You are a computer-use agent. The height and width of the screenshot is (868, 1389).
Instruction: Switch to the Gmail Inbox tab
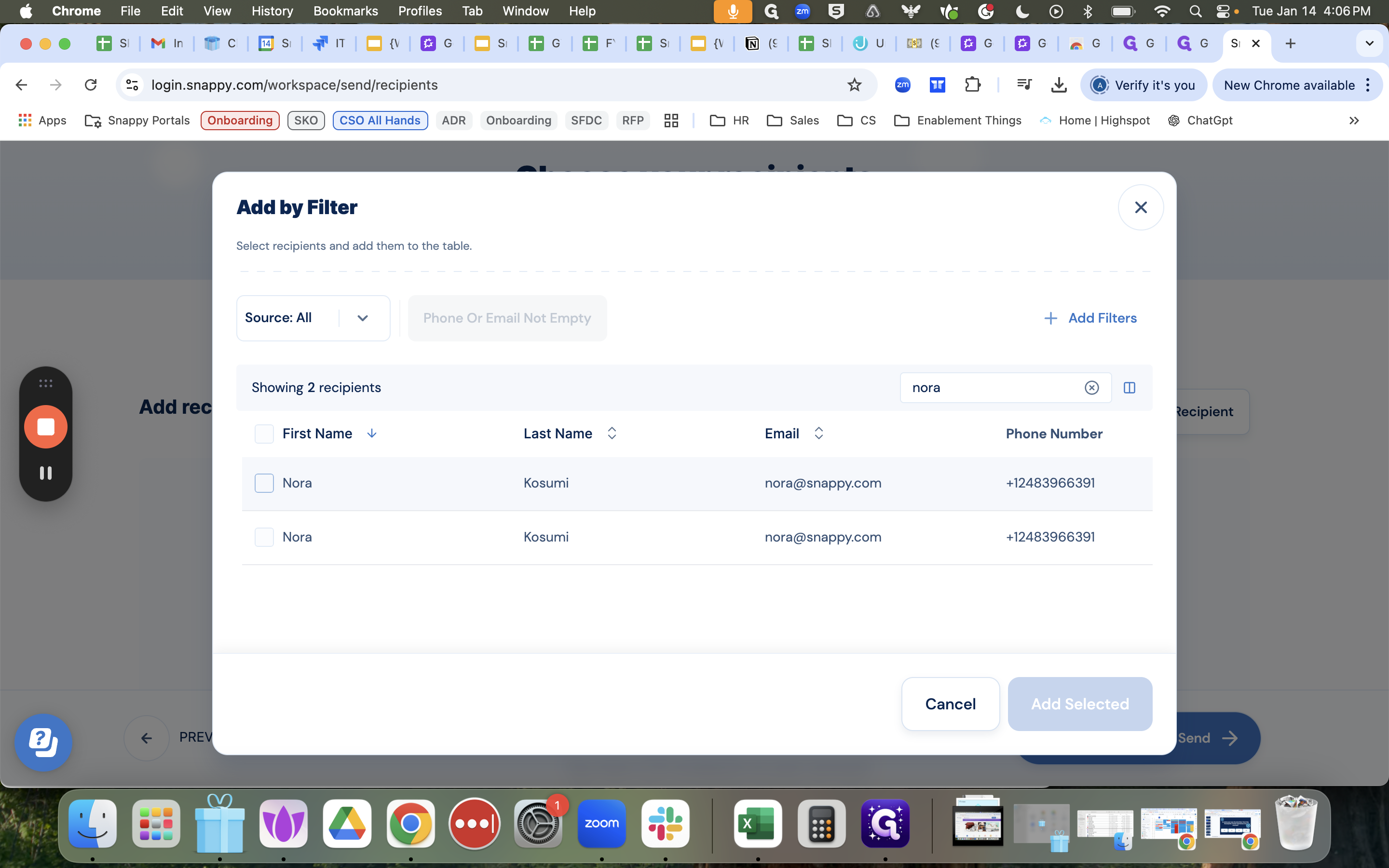pyautogui.click(x=166, y=43)
